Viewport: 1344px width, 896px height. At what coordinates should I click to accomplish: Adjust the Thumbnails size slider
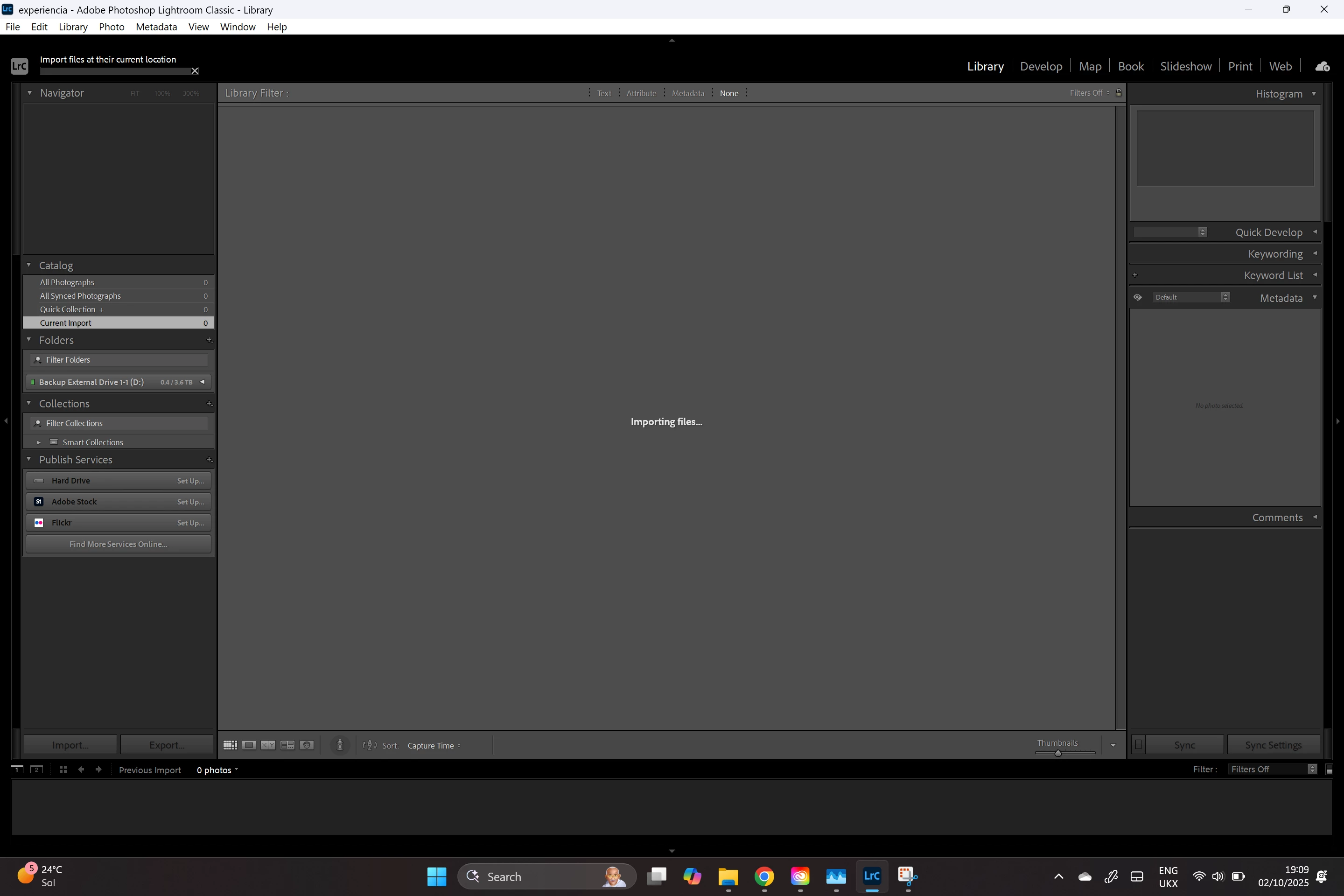1058,753
